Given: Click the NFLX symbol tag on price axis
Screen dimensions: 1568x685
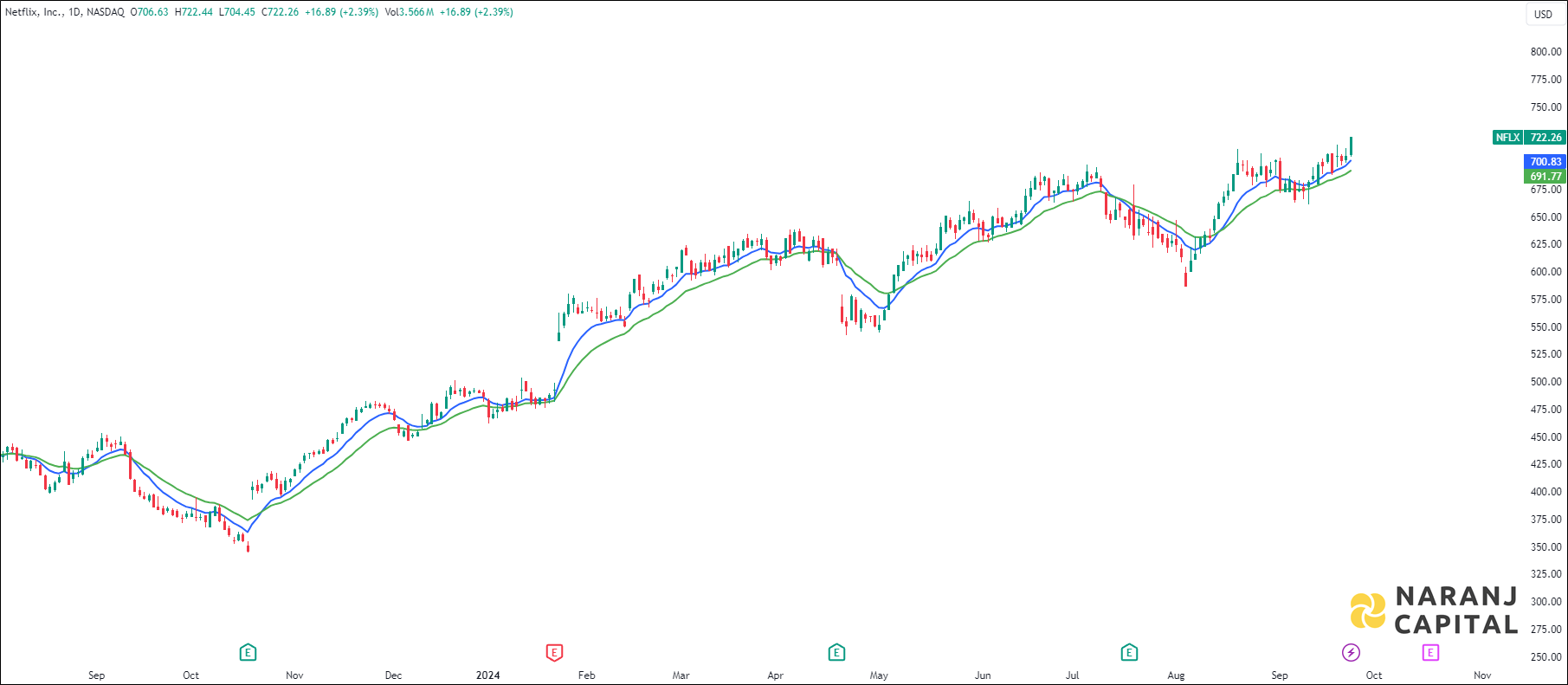Looking at the screenshot, I should click(1507, 138).
